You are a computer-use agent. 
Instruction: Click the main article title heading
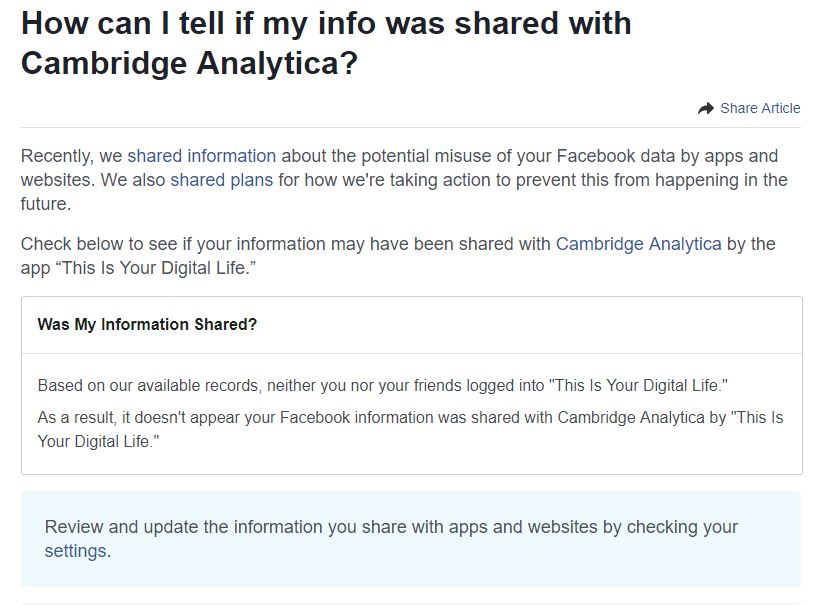coord(326,43)
